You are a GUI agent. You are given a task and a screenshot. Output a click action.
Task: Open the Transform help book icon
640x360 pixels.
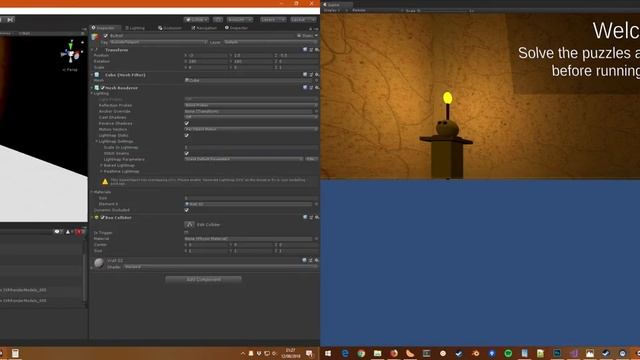(305, 49)
